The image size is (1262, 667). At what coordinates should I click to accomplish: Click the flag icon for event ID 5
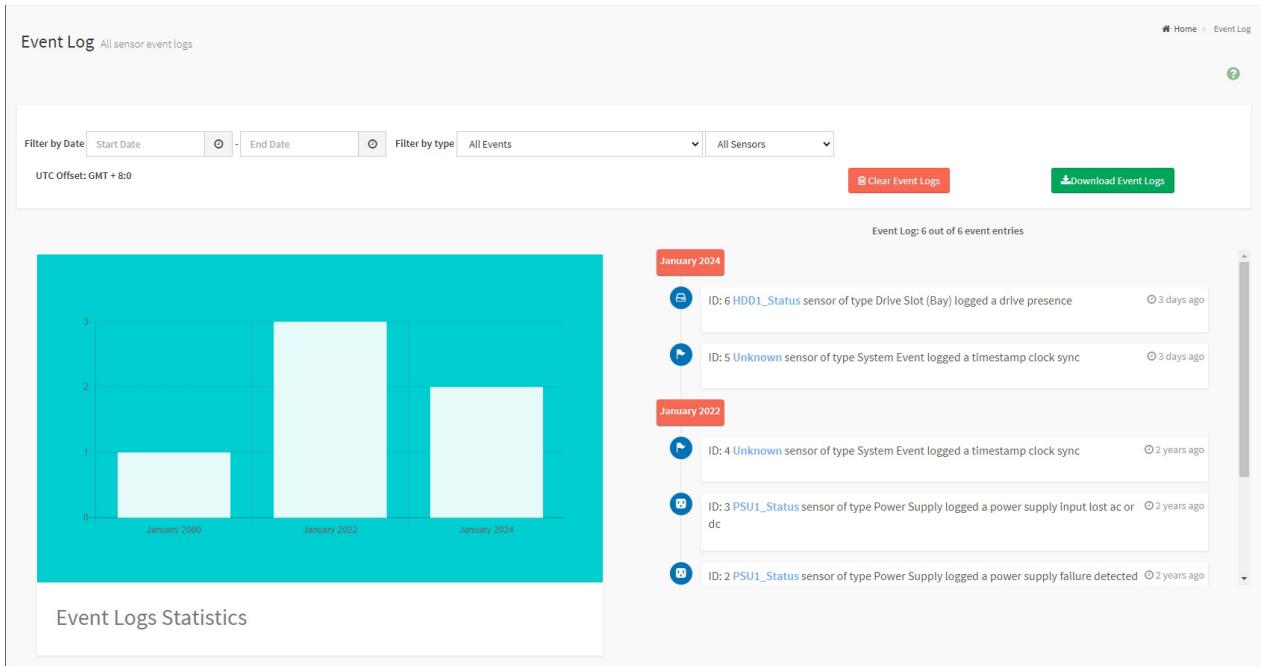coord(681,354)
